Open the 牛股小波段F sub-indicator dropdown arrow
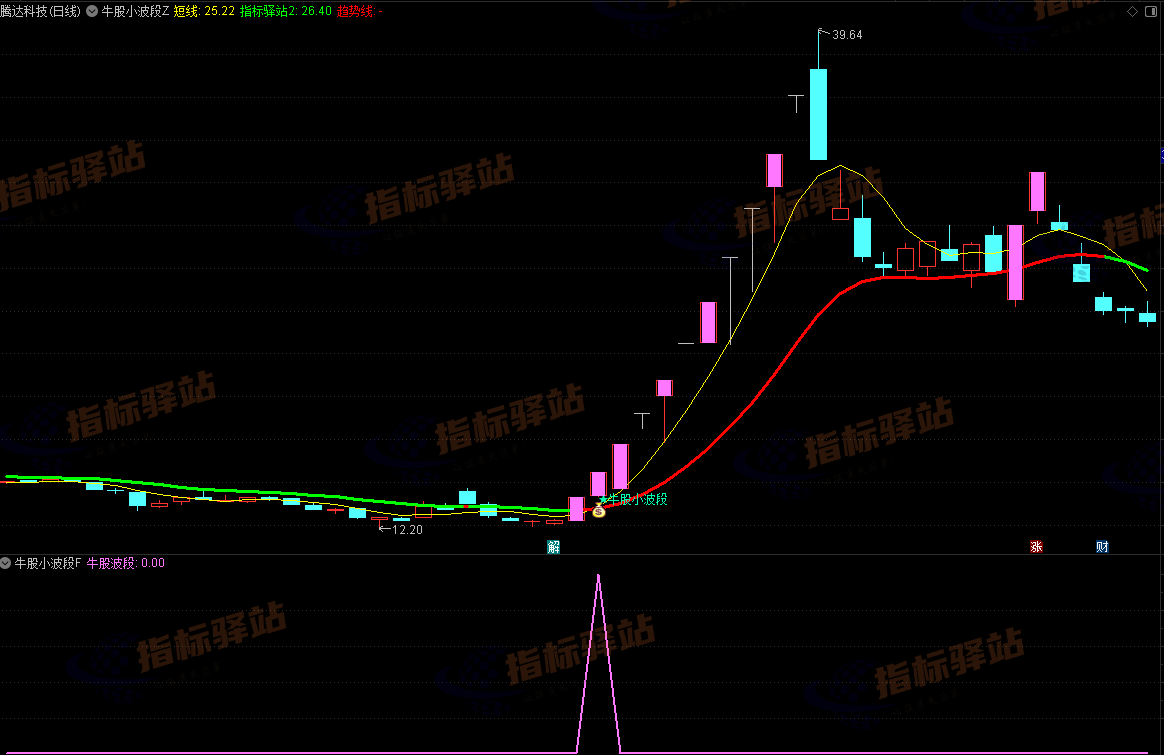1164x755 pixels. [x=6, y=563]
